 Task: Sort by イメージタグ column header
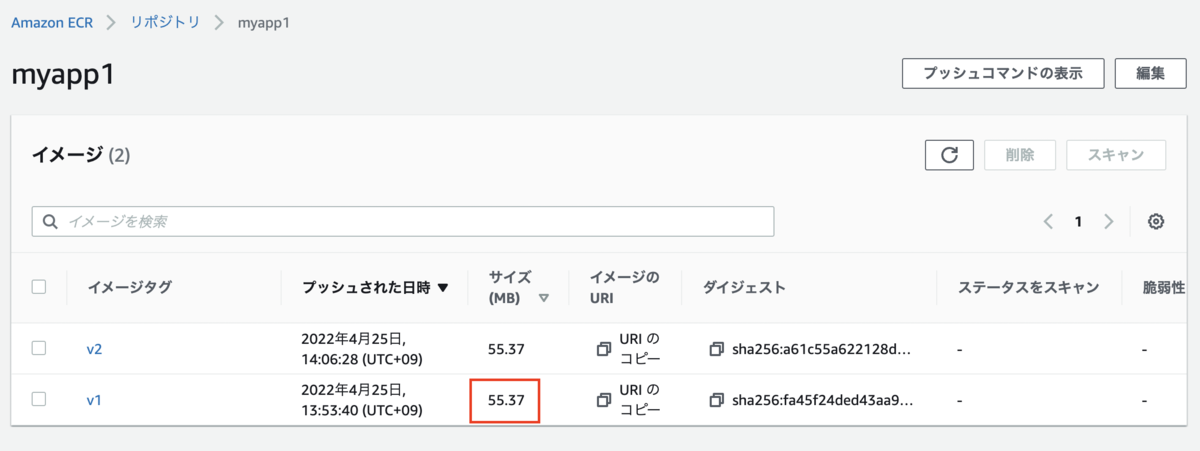click(130, 287)
